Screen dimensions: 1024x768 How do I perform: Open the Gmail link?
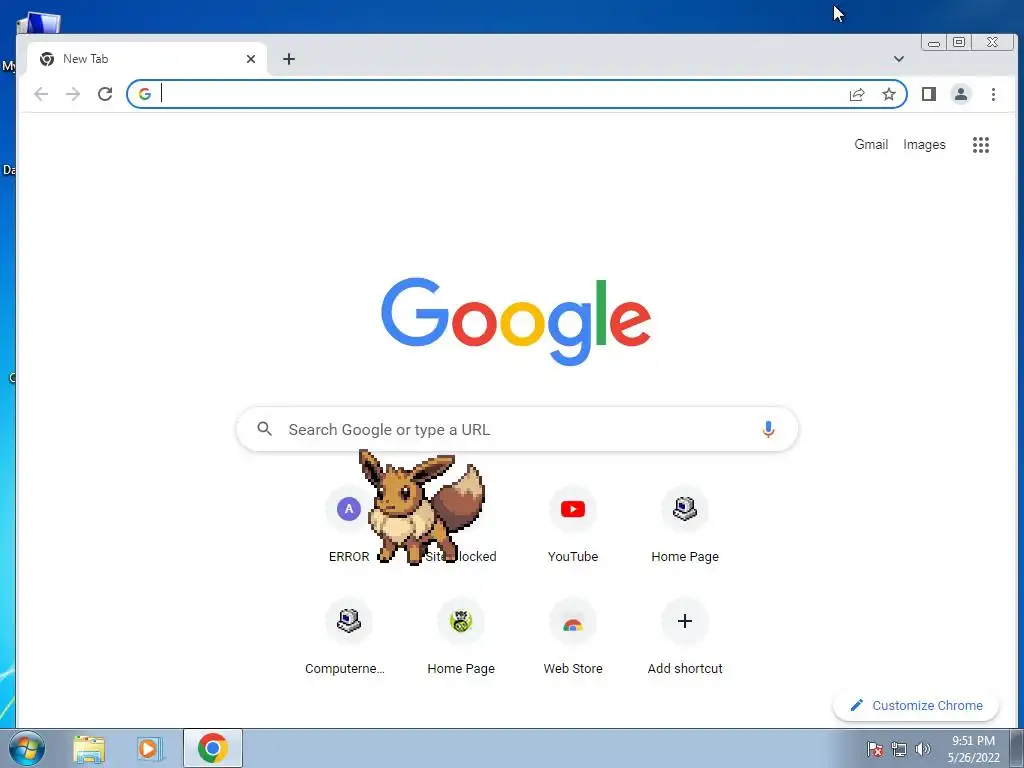tap(871, 144)
